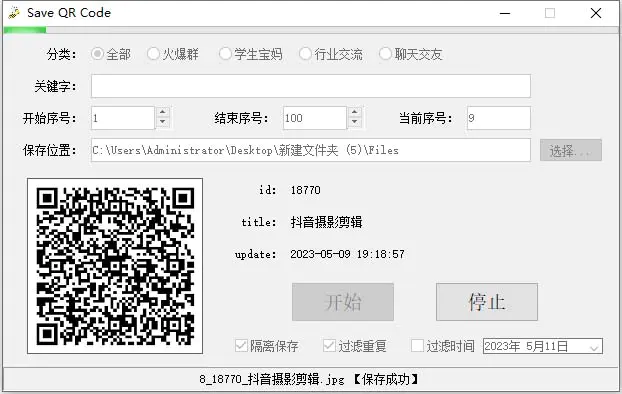Decrease 开始序号 with the down arrow
The width and height of the screenshot is (622, 394).
coord(163,123)
